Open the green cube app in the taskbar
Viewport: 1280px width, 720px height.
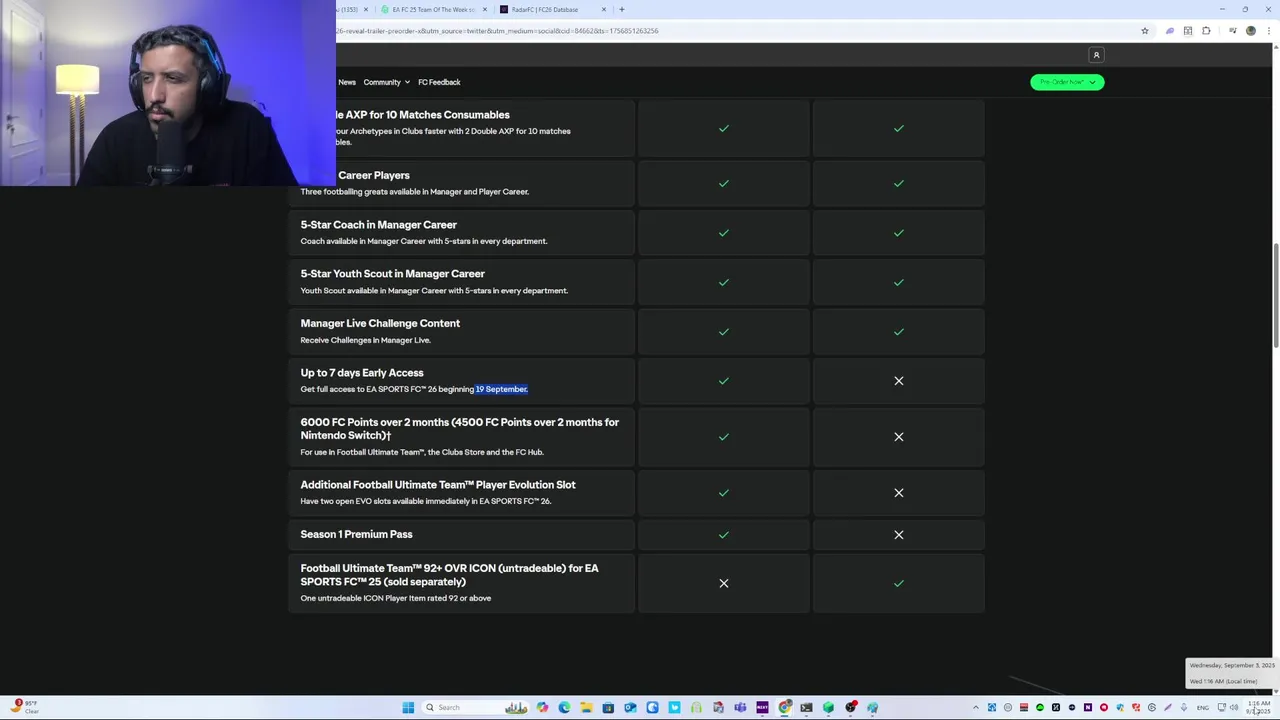pos(828,707)
